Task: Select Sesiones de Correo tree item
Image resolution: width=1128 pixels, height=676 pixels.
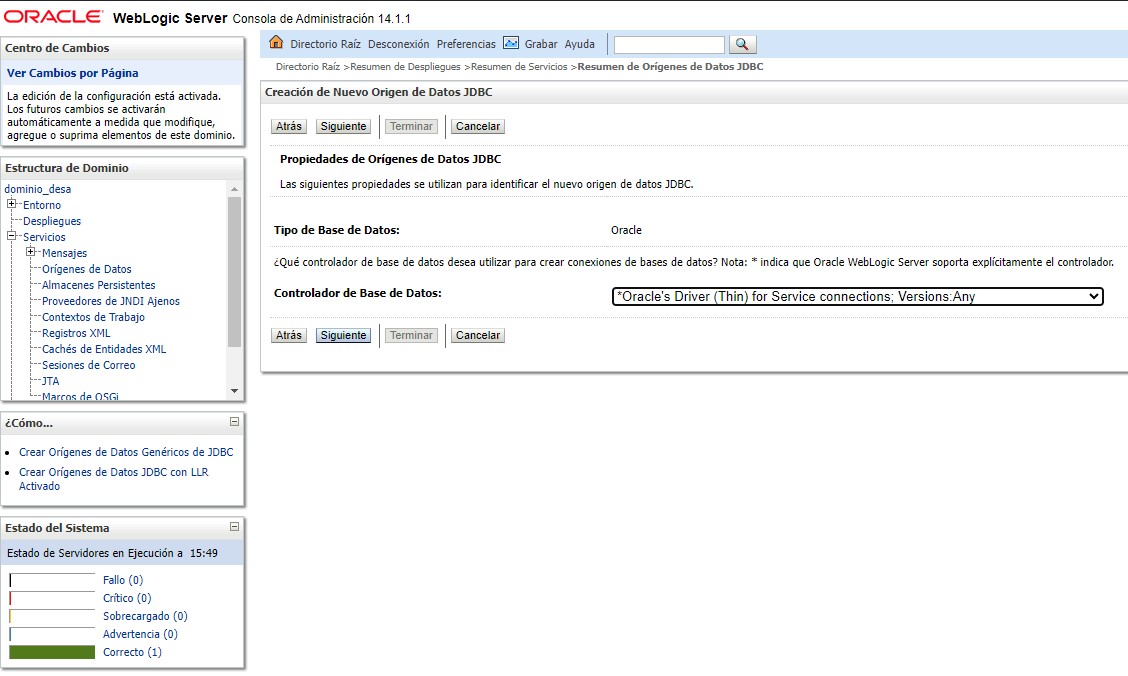Action: [88, 365]
